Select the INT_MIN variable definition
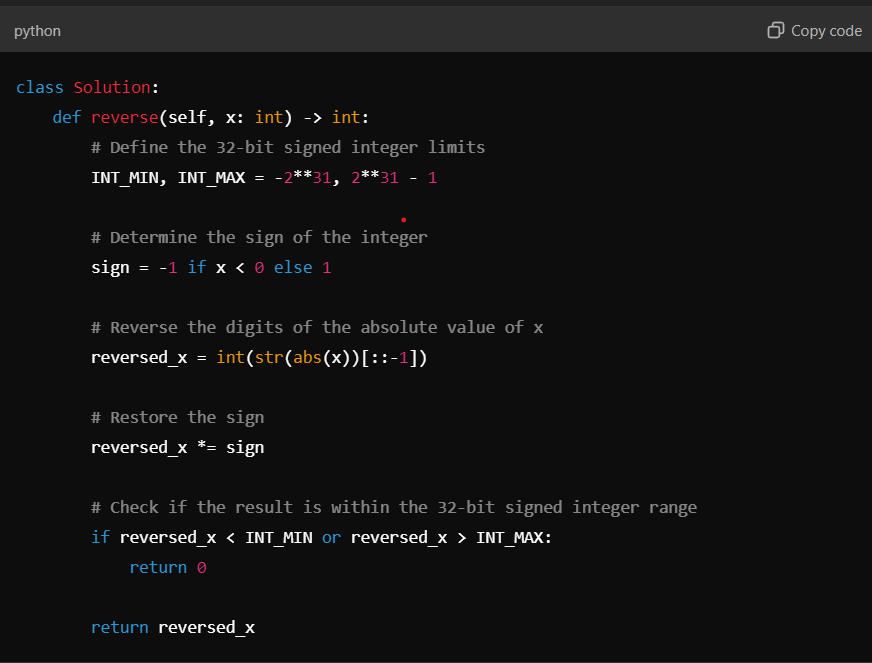This screenshot has width=872, height=663. 122,177
